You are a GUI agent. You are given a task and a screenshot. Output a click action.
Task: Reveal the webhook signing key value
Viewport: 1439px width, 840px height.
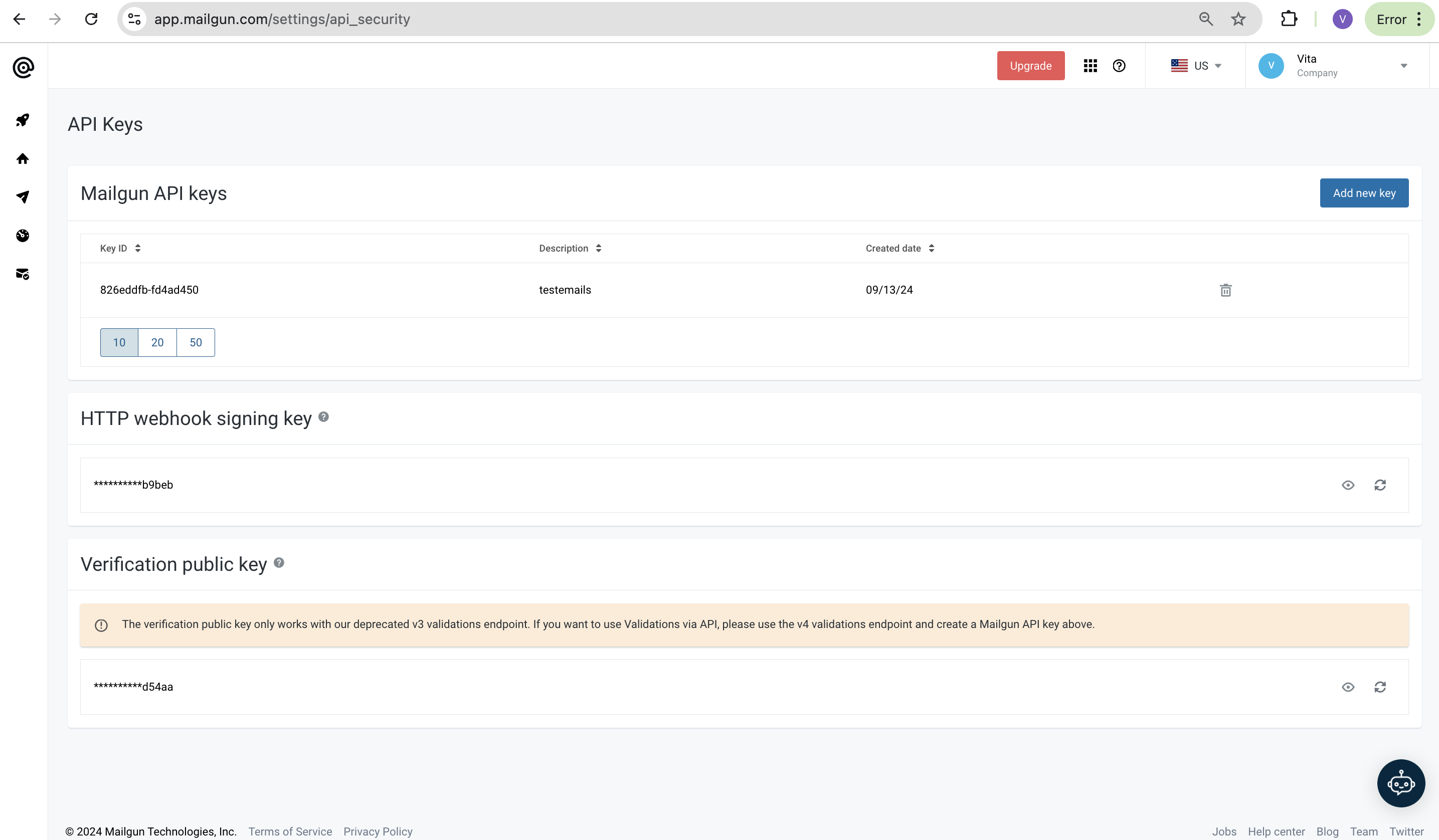pyautogui.click(x=1348, y=485)
